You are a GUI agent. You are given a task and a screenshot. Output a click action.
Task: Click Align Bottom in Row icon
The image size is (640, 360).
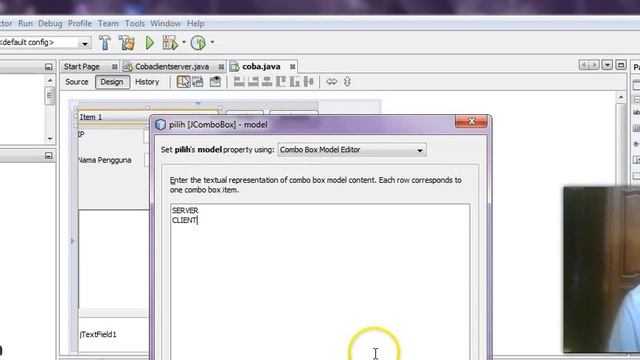pos(295,82)
